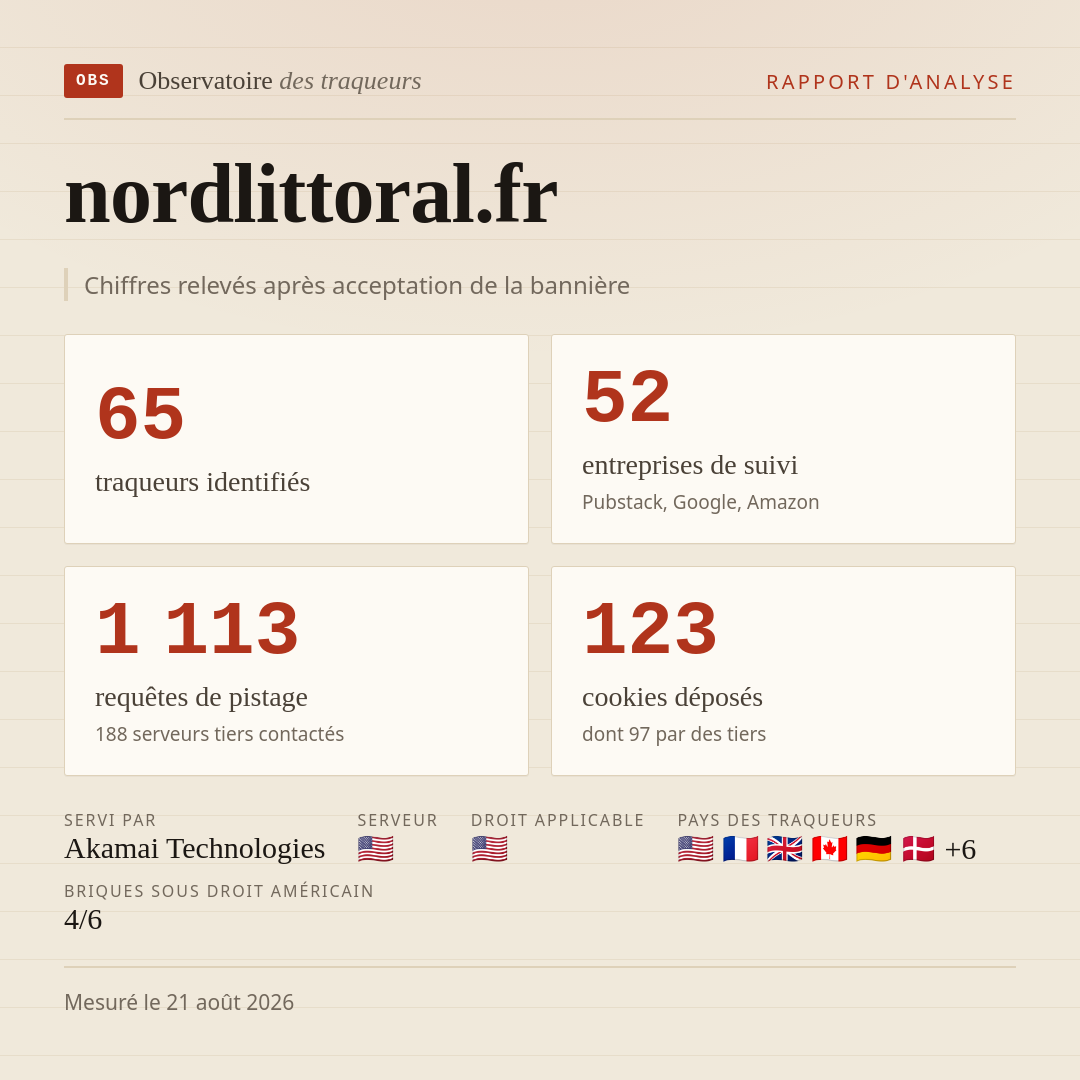Click the 'requêtes de pistage' label

tap(201, 697)
